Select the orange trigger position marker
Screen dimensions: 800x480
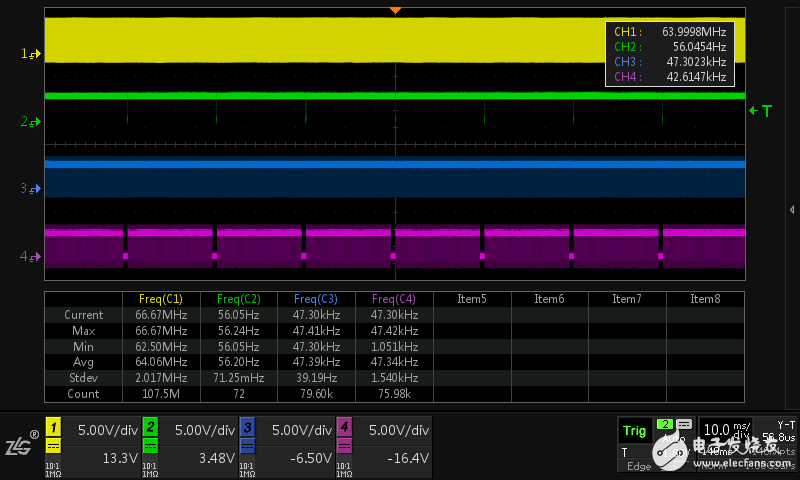[x=395, y=9]
